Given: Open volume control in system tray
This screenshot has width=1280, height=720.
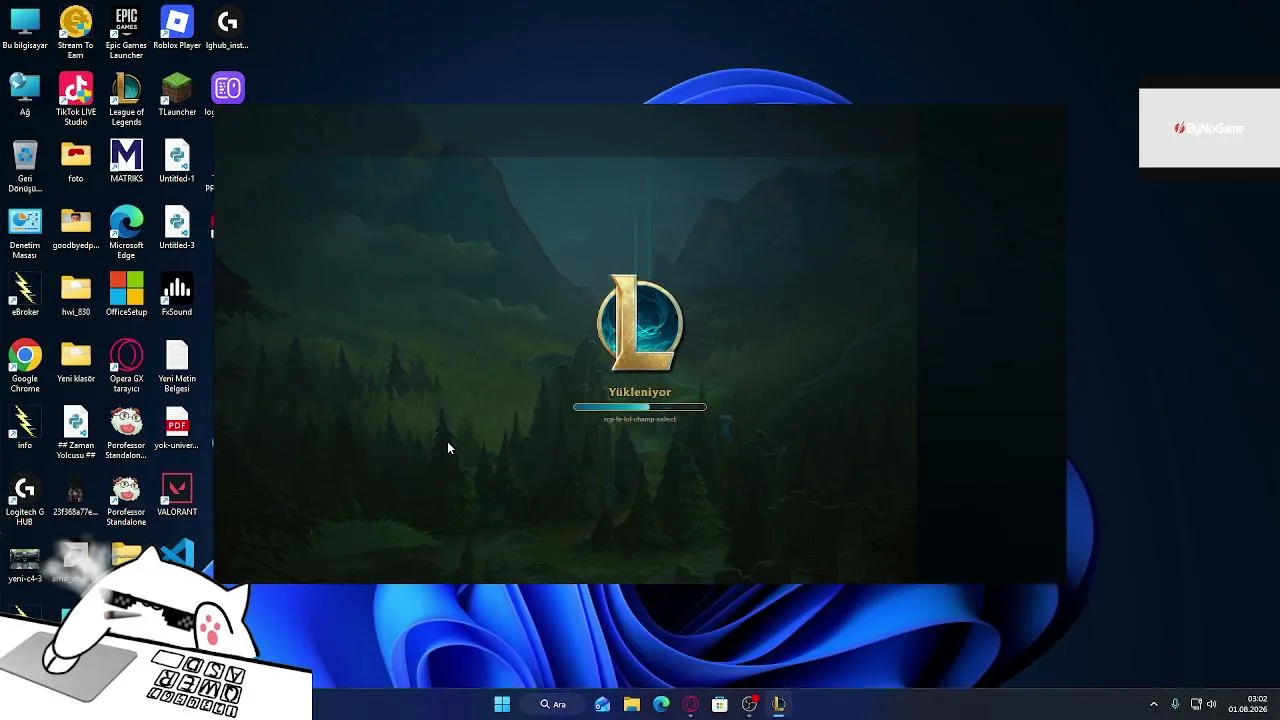Looking at the screenshot, I should (x=1212, y=704).
